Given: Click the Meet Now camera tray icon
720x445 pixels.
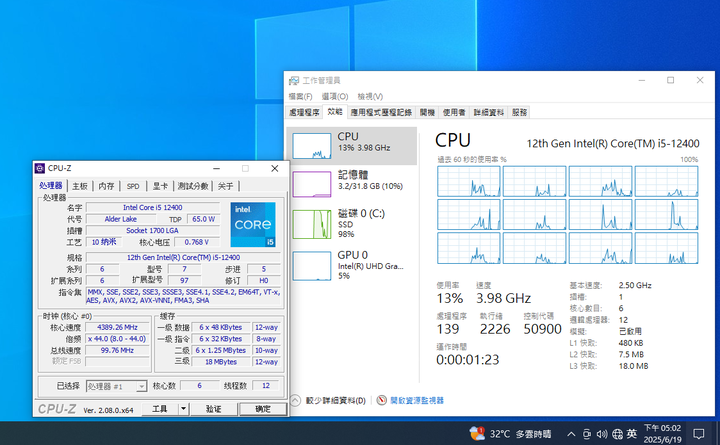Looking at the screenshot, I should click(x=587, y=434).
